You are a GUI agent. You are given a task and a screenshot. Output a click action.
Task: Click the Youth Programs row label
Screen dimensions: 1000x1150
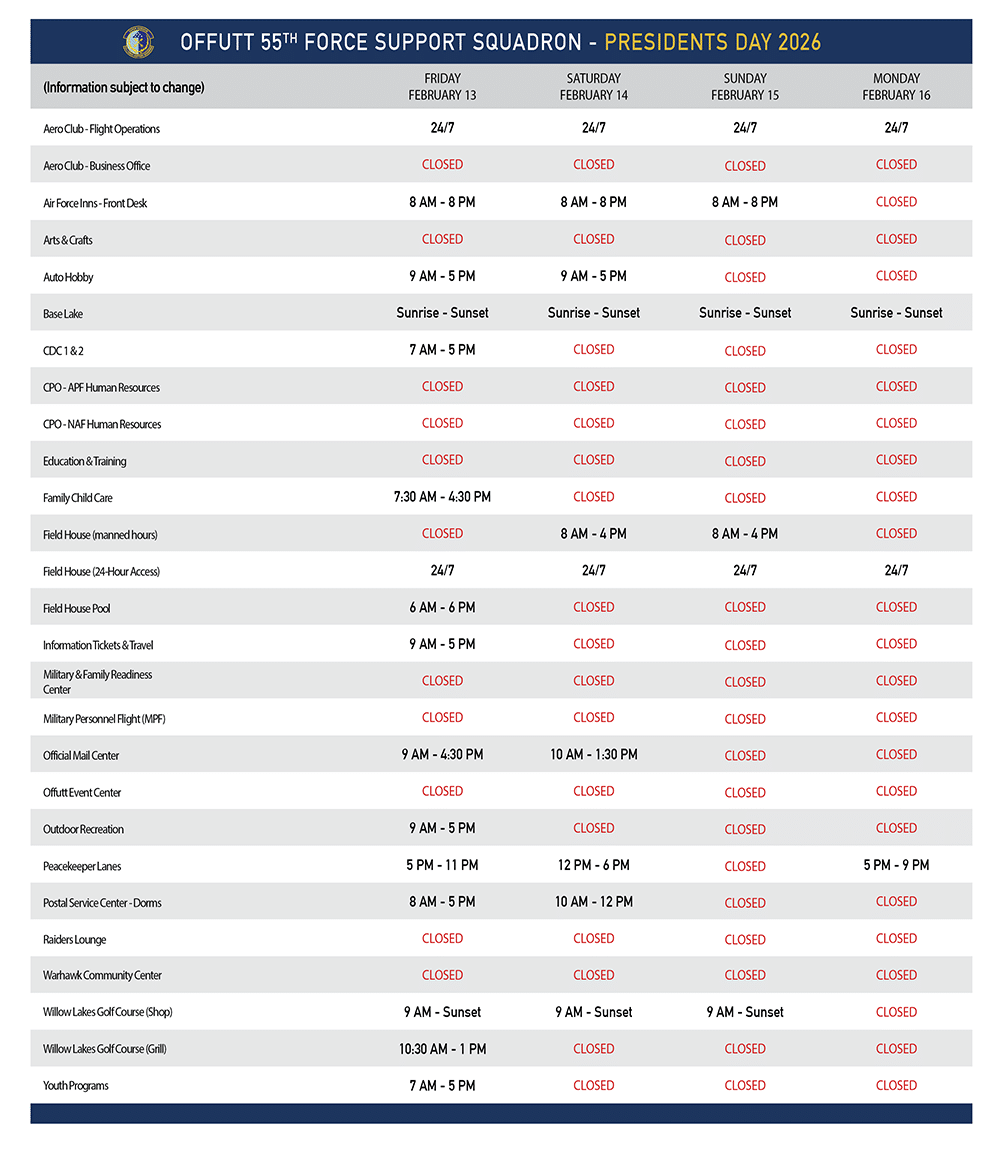[76, 1086]
